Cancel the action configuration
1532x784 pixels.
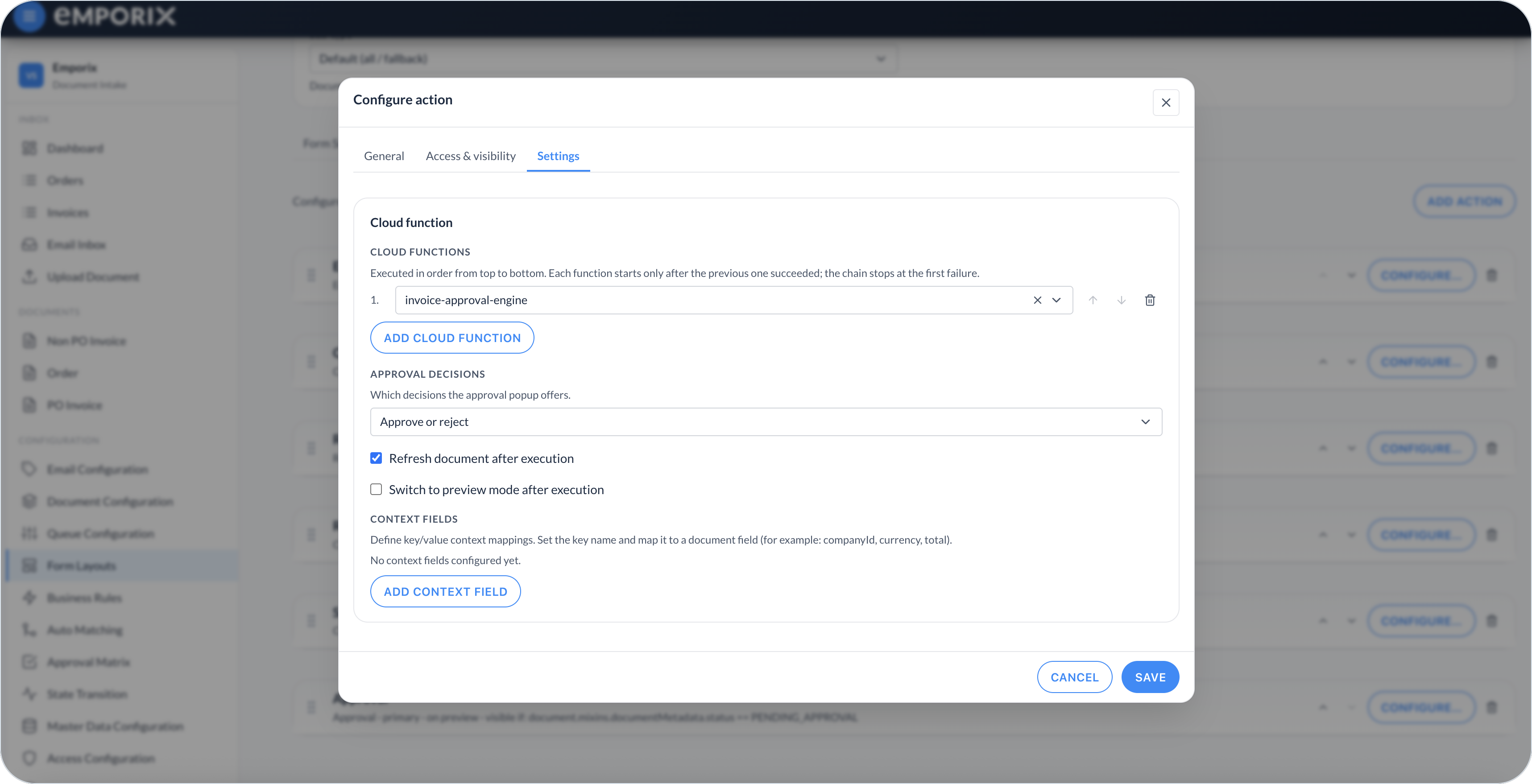pos(1074,677)
